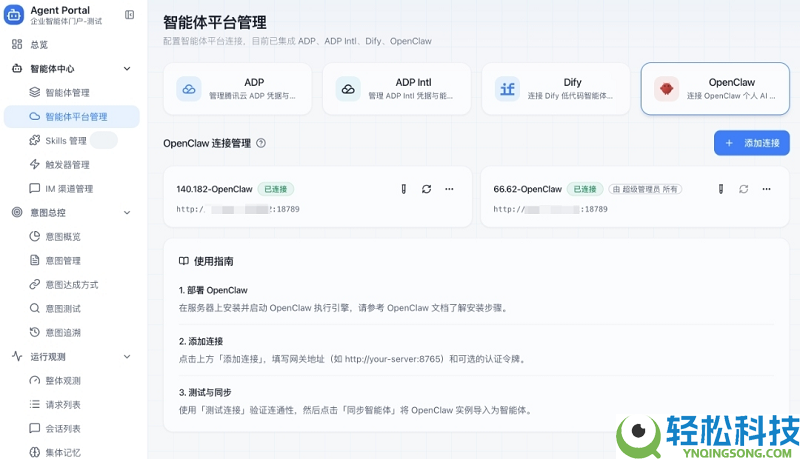The image size is (800, 459).
Task: Click the 意图测试 search icon
Action: [34, 308]
